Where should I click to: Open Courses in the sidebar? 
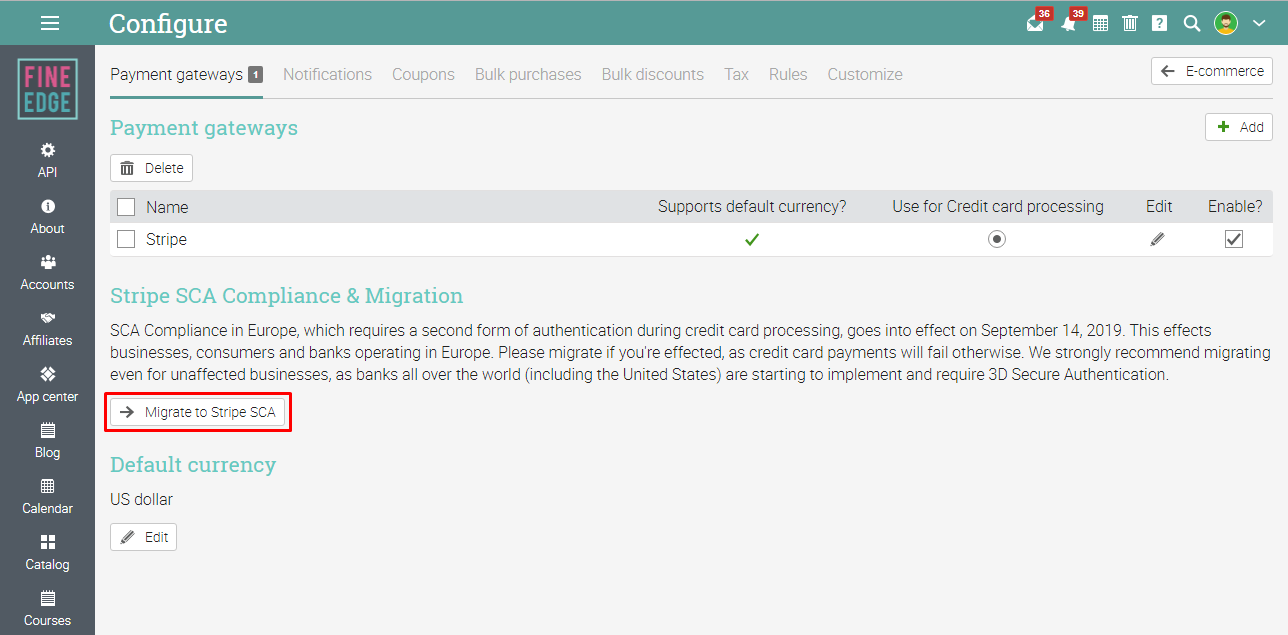click(x=47, y=608)
